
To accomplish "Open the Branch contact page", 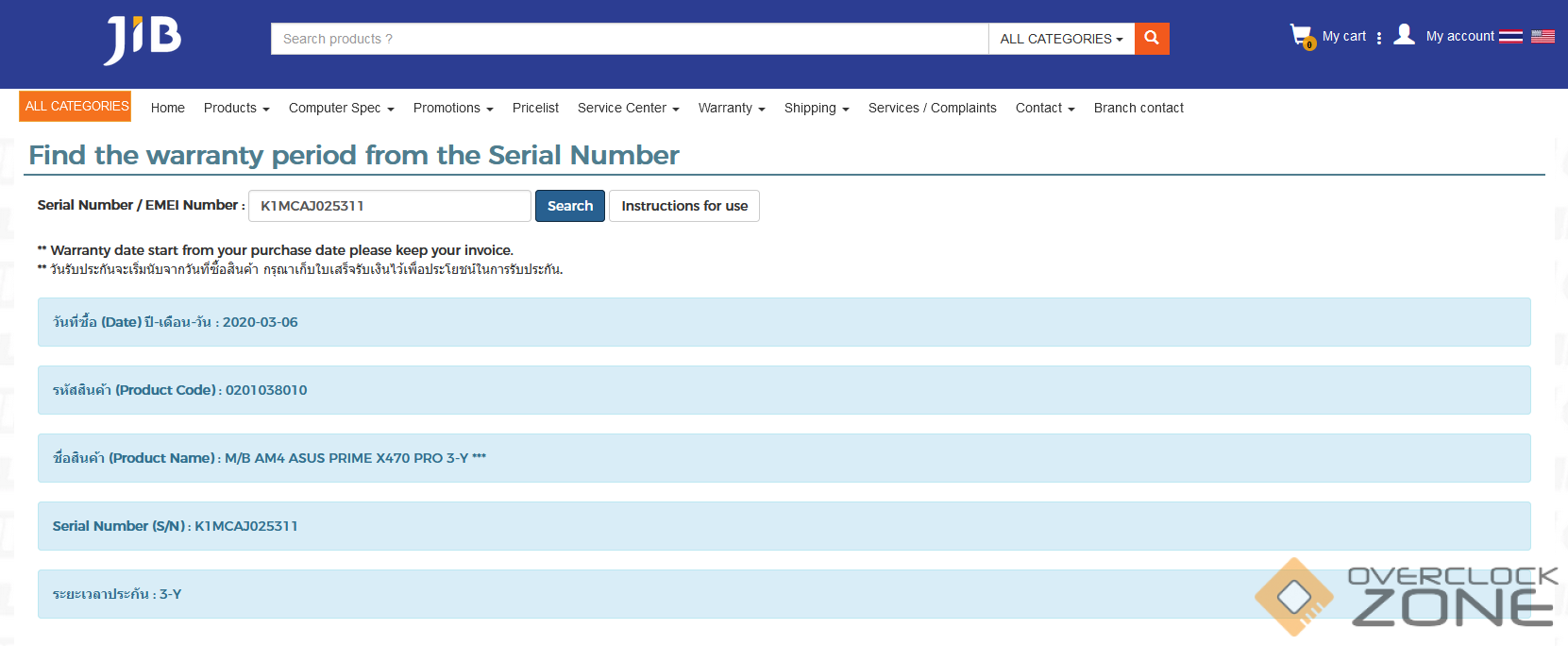I will pyautogui.click(x=1138, y=108).
